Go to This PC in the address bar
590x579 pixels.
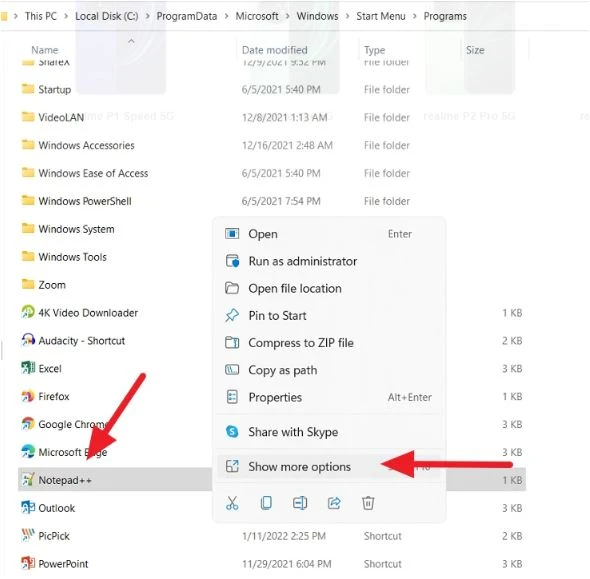pyautogui.click(x=41, y=16)
